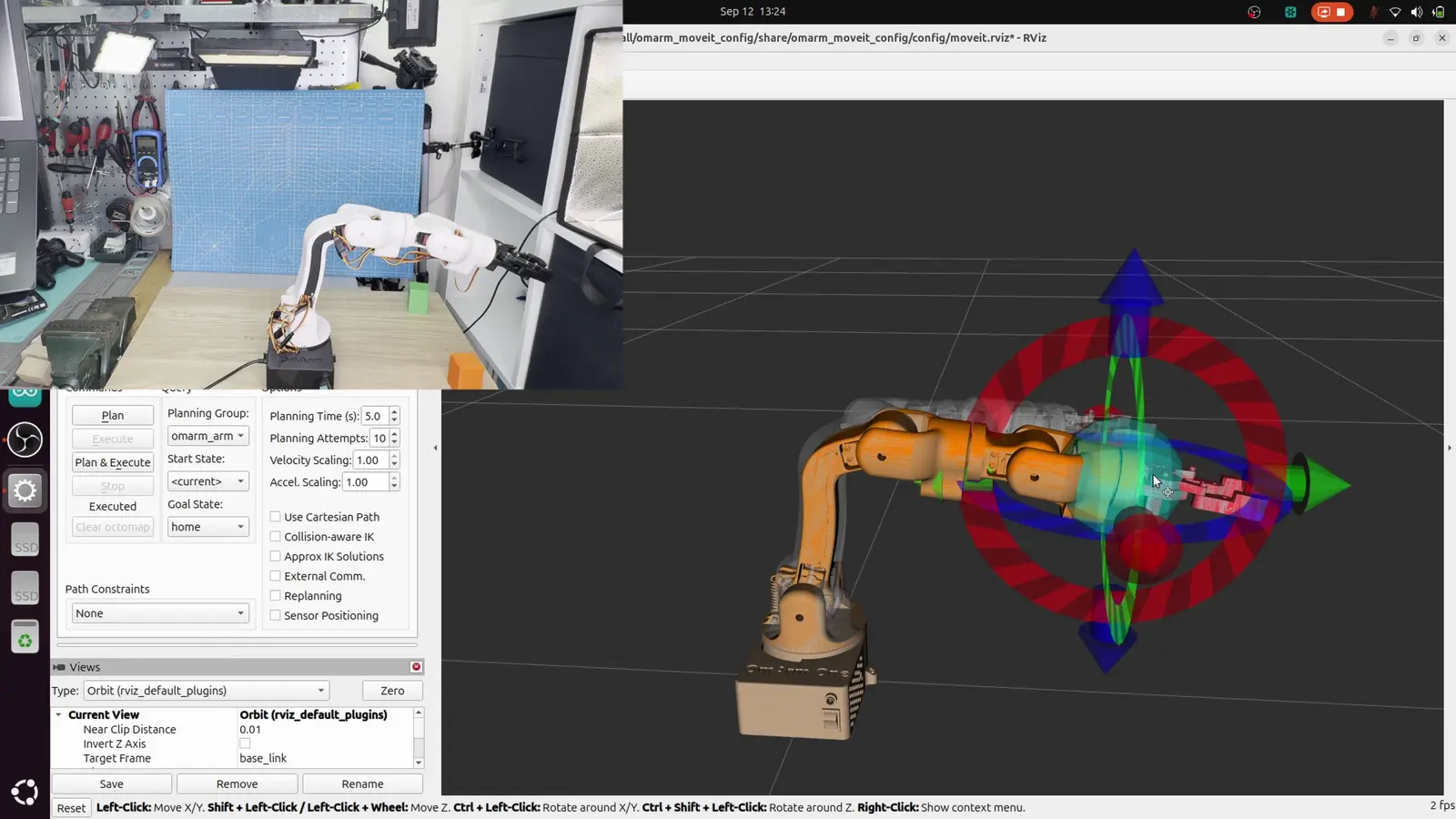This screenshot has width=1456, height=819.
Task: Open the Path Constraints None dropdown
Action: pyautogui.click(x=160, y=613)
